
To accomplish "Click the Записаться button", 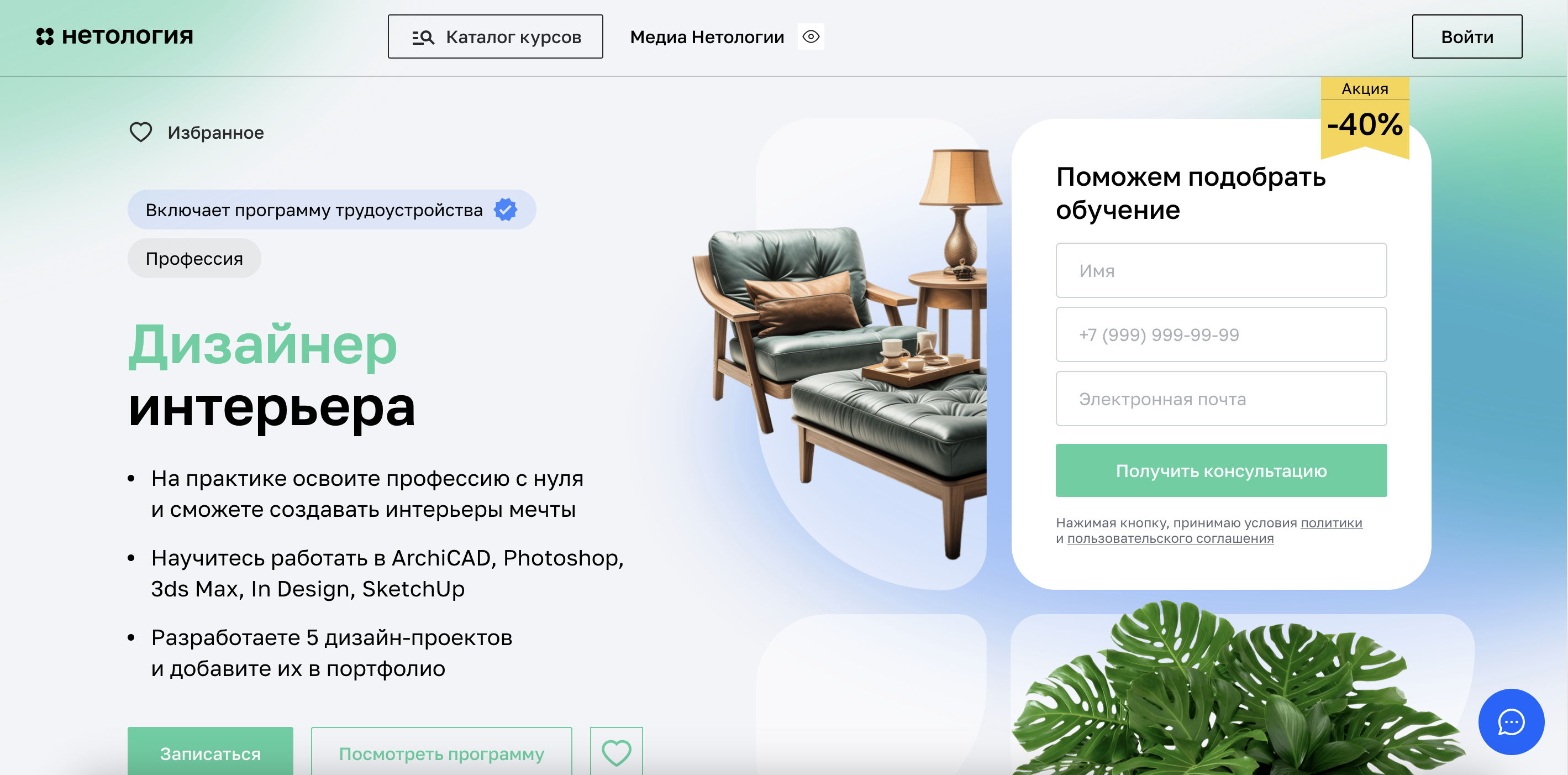I will coord(210,752).
